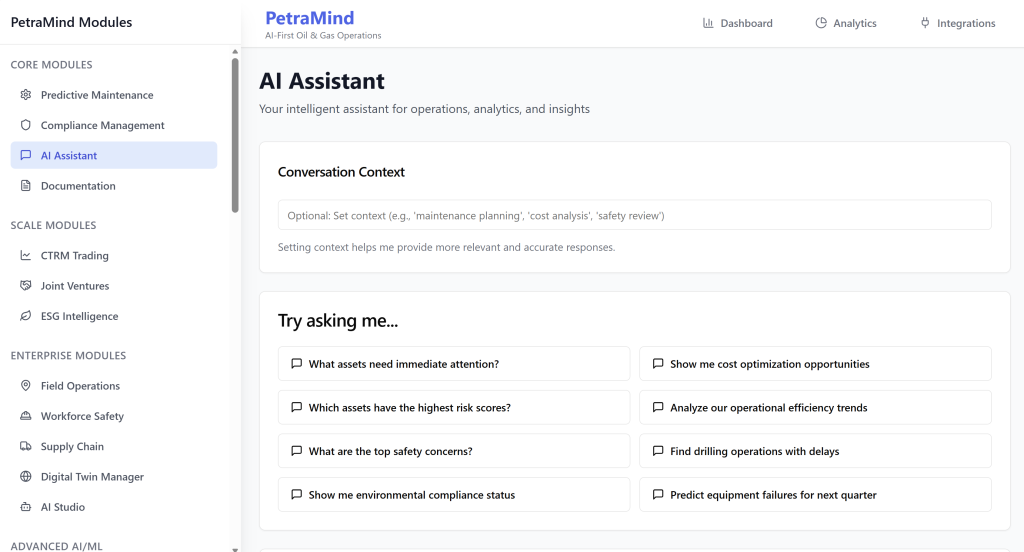Switch to the Analytics page
This screenshot has height=552, width=1024.
(845, 23)
